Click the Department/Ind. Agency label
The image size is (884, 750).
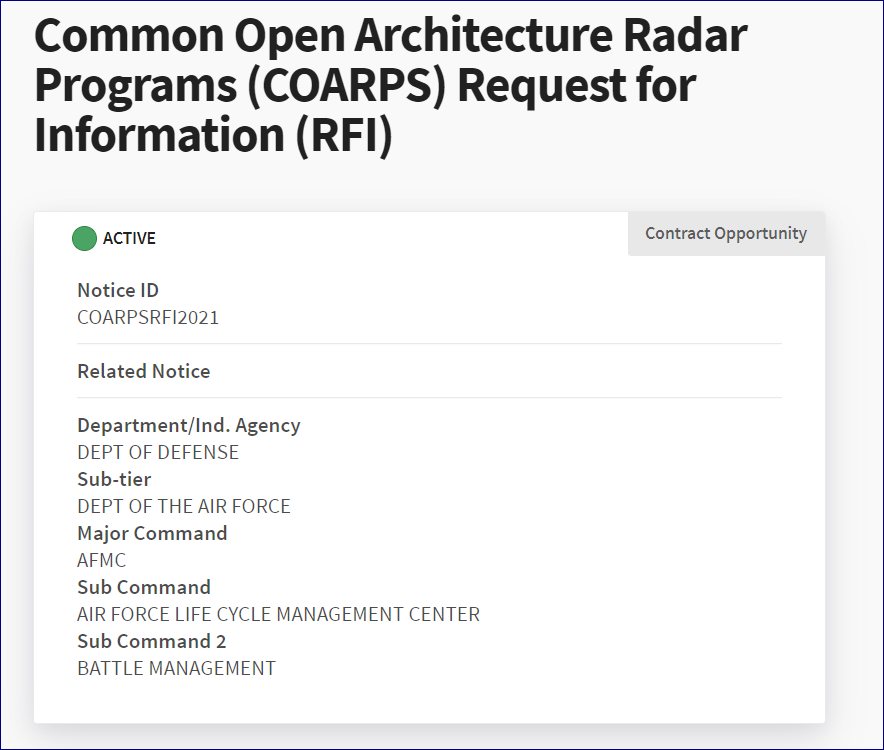[189, 426]
